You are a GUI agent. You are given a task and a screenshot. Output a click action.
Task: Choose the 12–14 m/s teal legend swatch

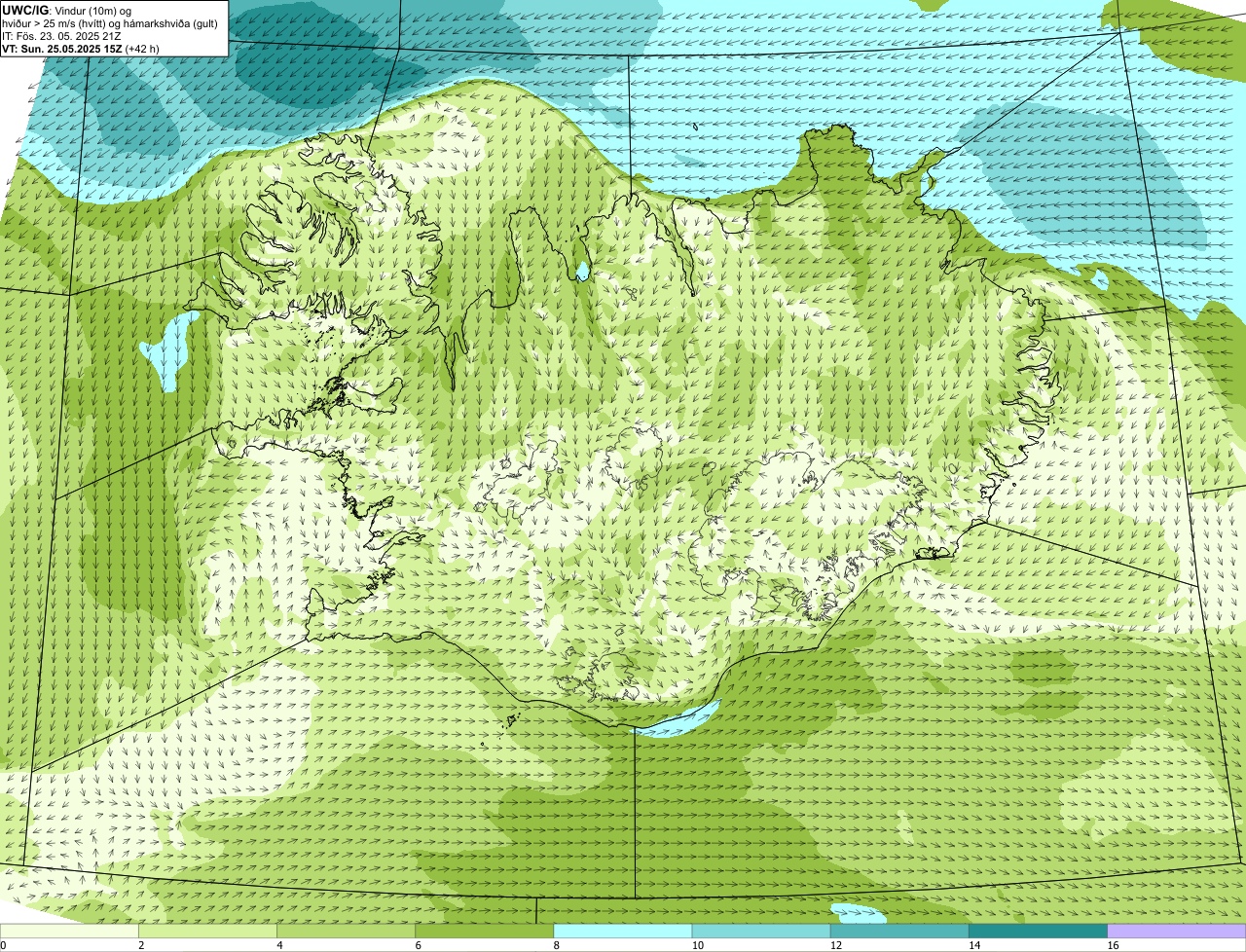(898, 932)
